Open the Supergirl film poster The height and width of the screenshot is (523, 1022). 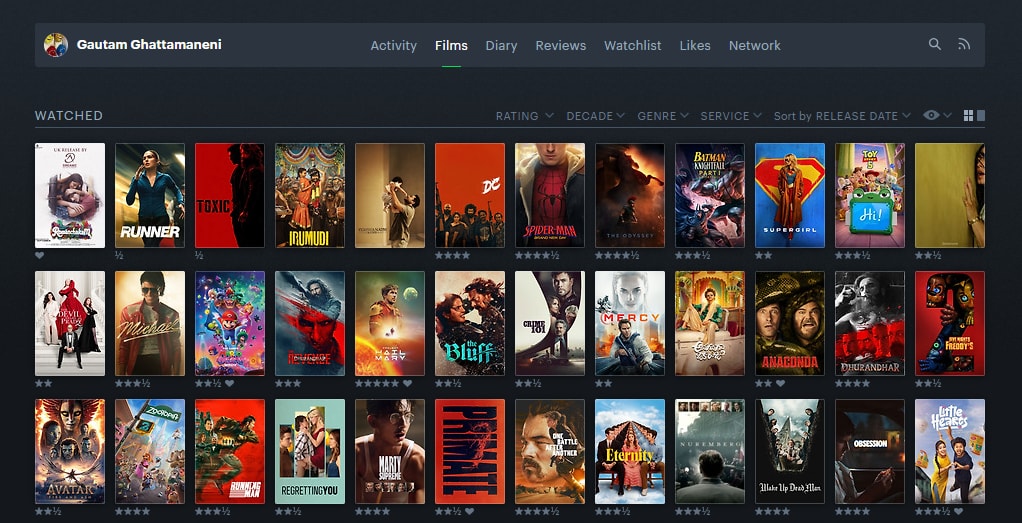[790, 196]
